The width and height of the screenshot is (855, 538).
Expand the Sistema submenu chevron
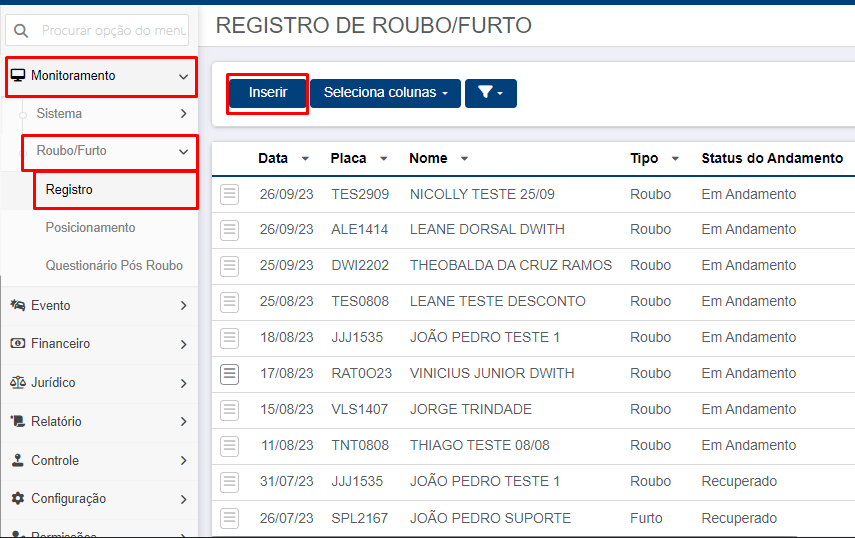point(184,113)
